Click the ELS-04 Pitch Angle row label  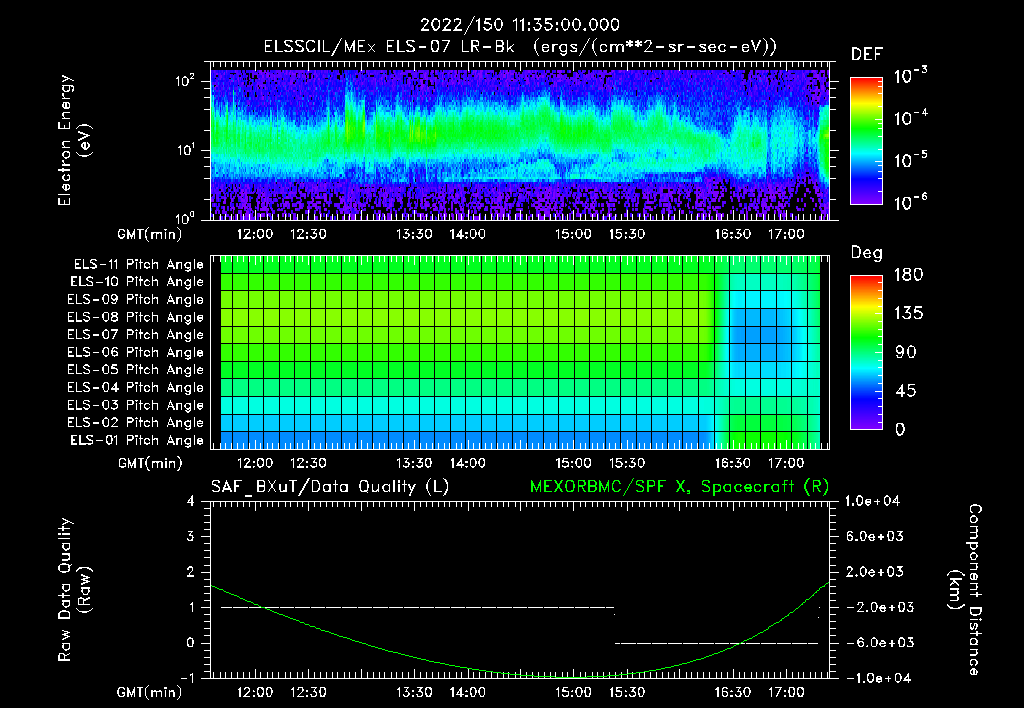click(x=136, y=387)
